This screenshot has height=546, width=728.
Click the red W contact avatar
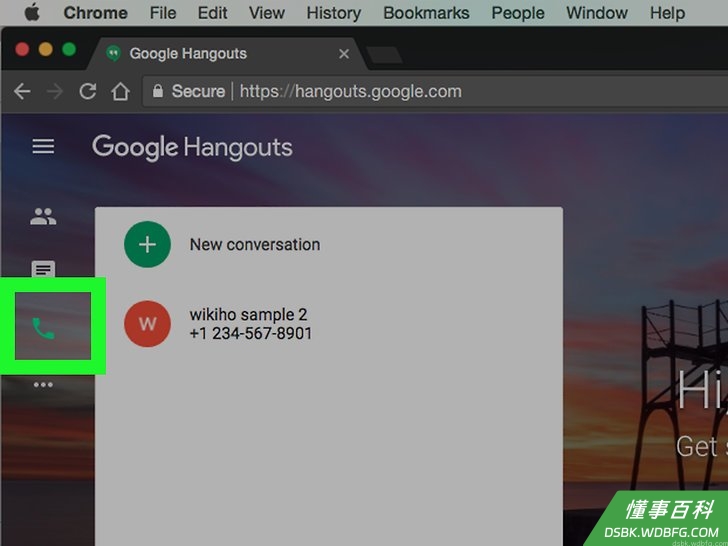[147, 324]
